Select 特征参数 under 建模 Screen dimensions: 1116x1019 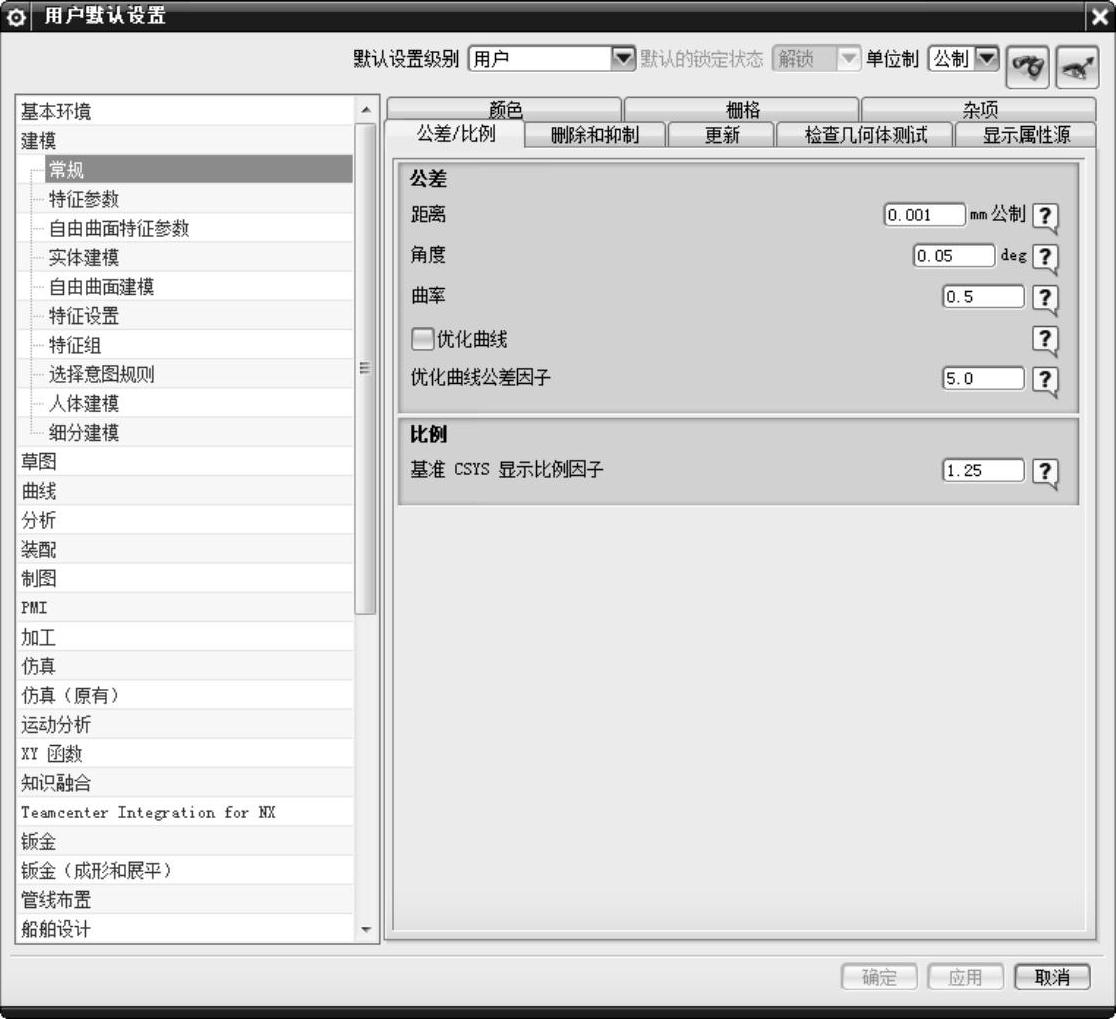coord(199,199)
